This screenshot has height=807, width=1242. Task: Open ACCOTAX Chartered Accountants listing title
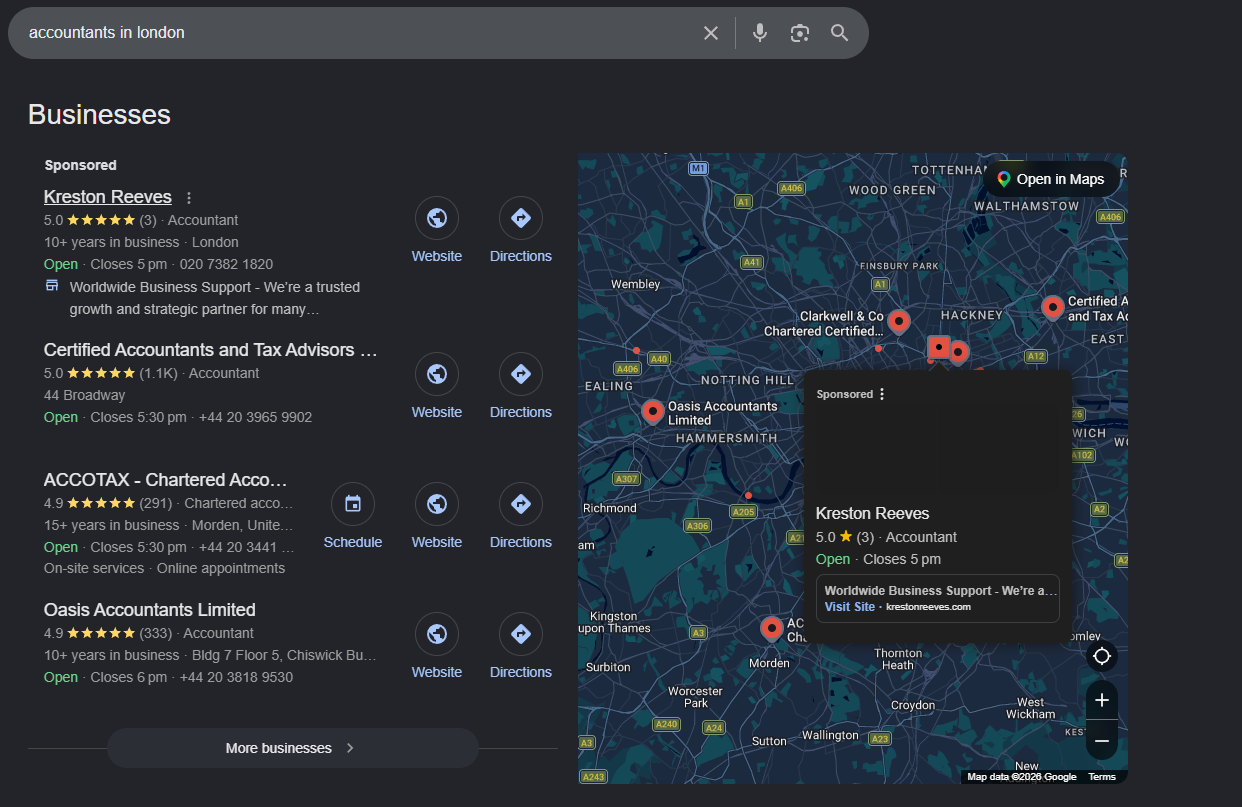click(x=166, y=480)
